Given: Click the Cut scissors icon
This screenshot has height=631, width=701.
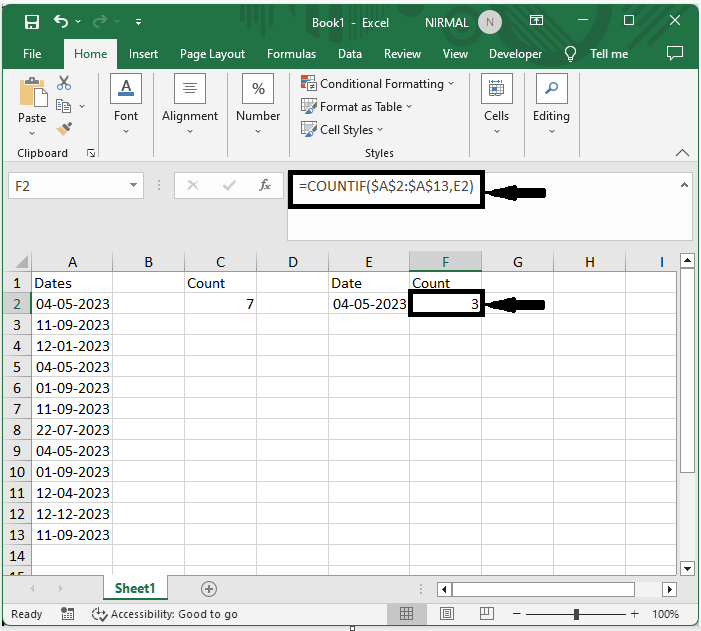Looking at the screenshot, I should coord(64,83).
